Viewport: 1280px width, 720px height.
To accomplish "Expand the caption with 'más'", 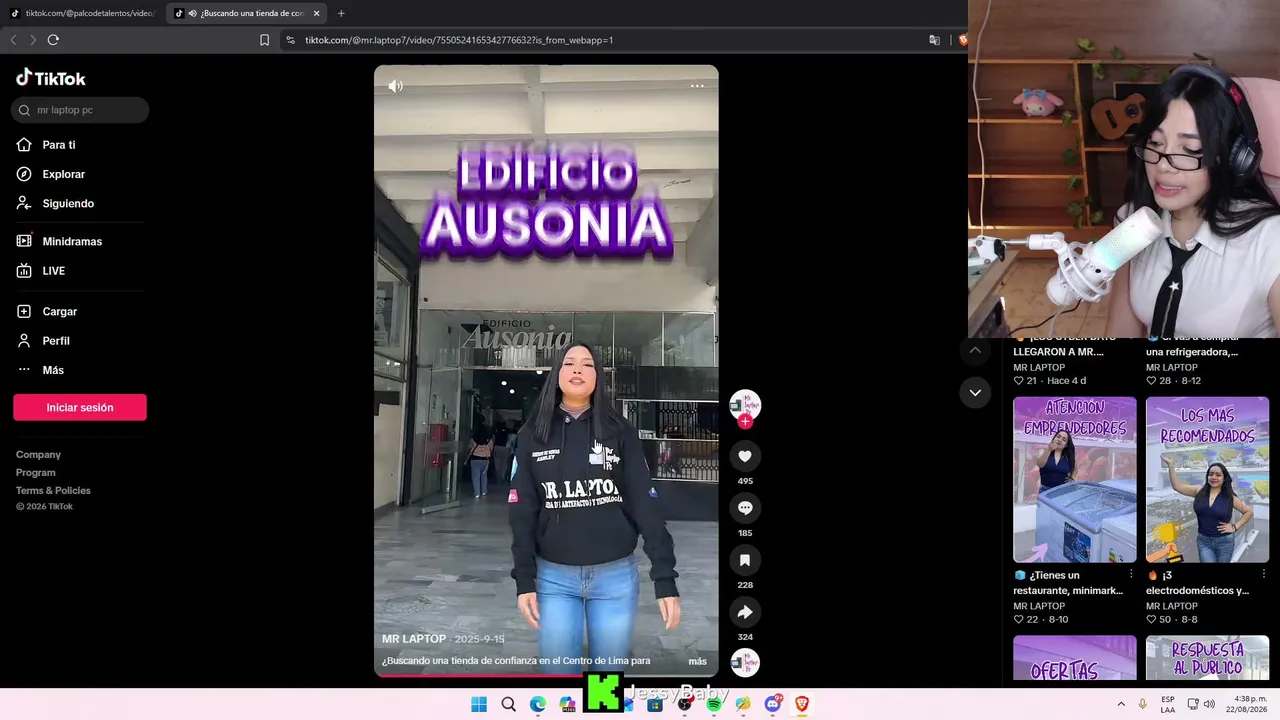I will click(x=698, y=661).
